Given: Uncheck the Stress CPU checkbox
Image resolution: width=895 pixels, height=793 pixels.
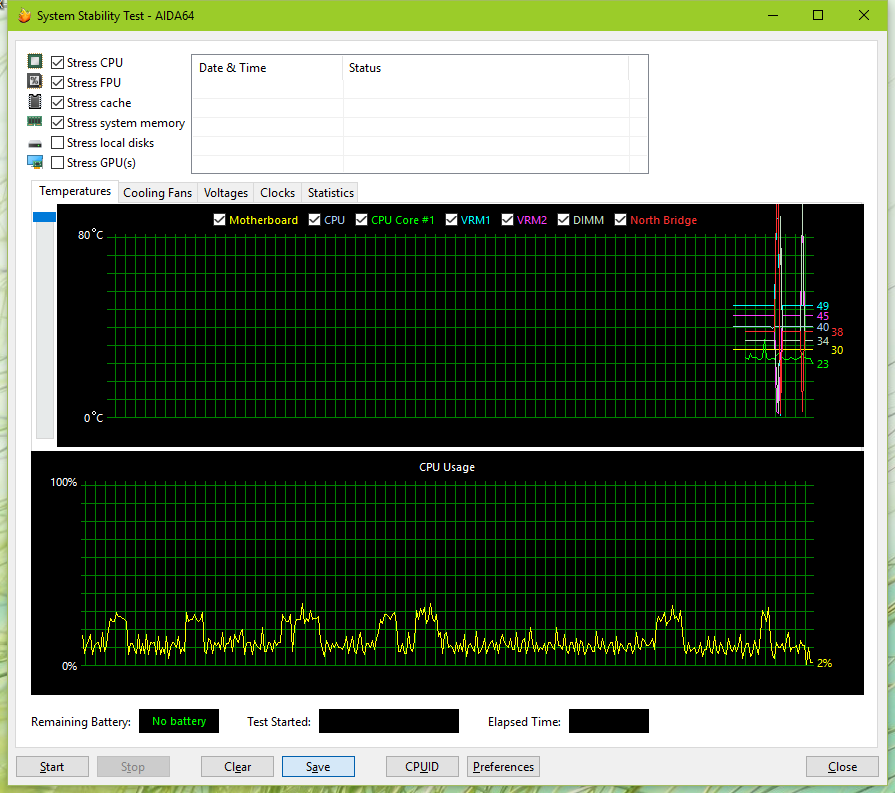Looking at the screenshot, I should (x=57, y=62).
